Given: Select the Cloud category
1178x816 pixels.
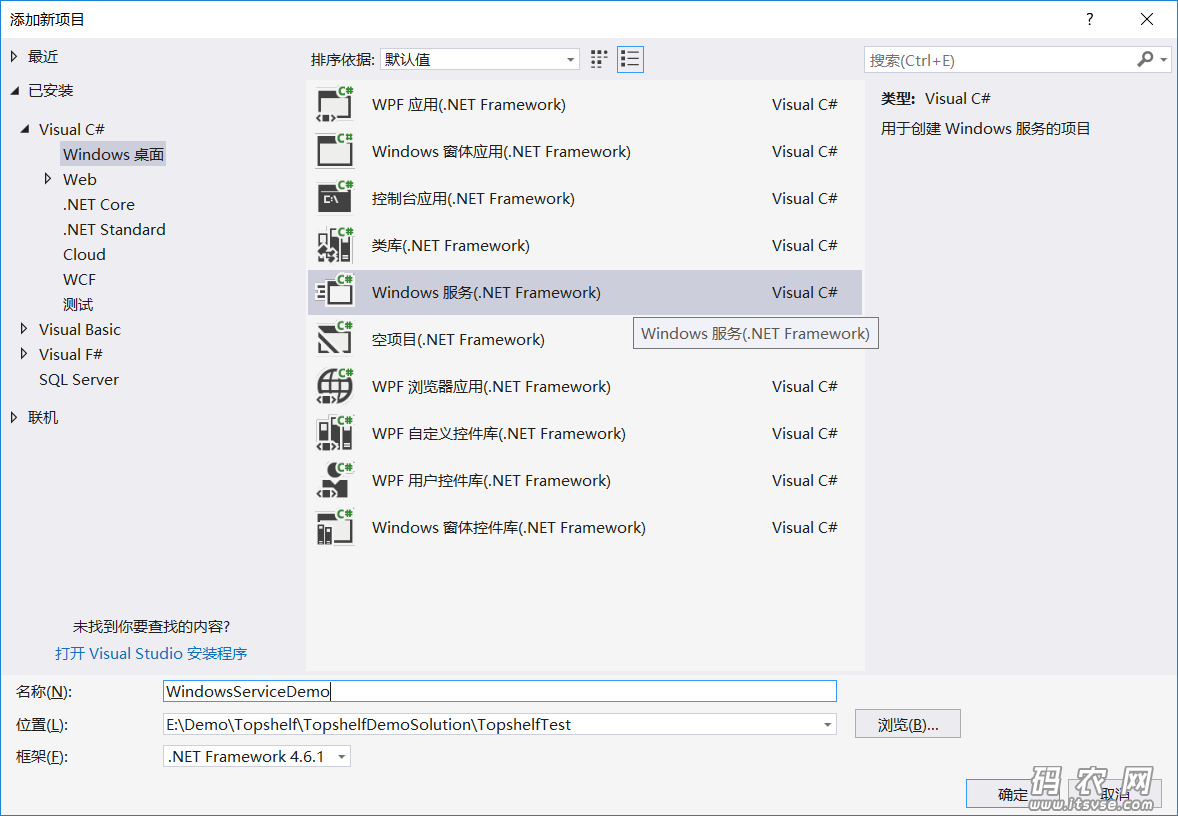Looking at the screenshot, I should point(84,254).
